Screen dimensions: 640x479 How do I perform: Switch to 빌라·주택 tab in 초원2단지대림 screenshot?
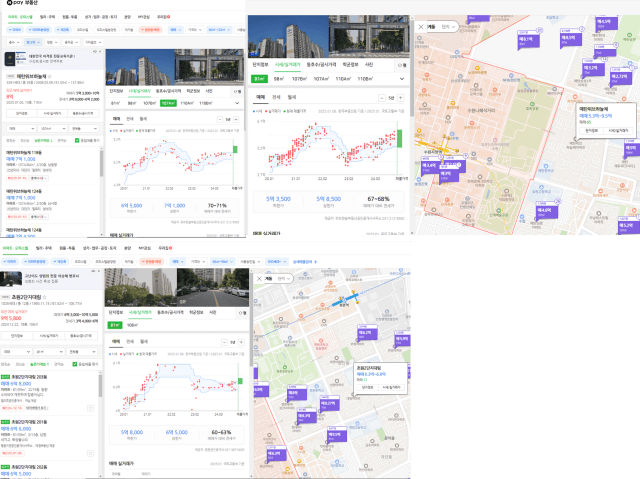point(44,248)
